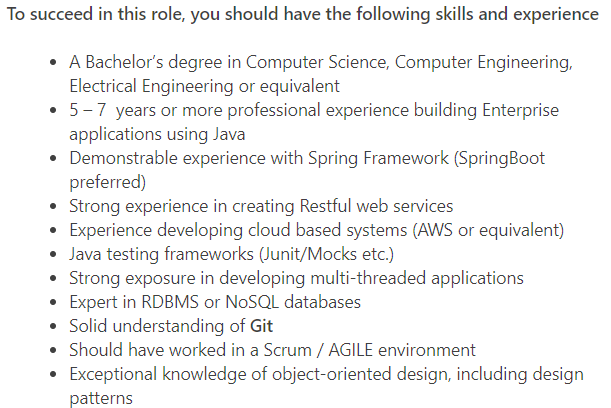Click the heading about skills and experience
The width and height of the screenshot is (611, 408).
click(x=303, y=14)
